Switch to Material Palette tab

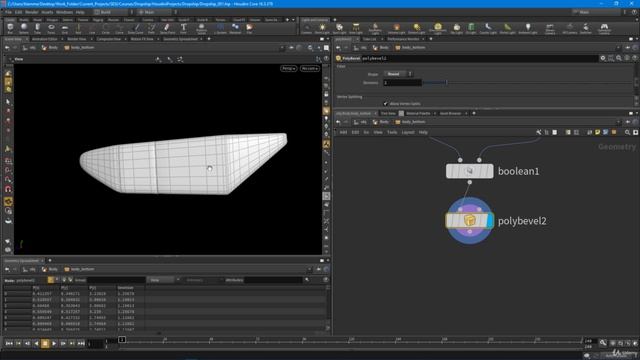418,113
